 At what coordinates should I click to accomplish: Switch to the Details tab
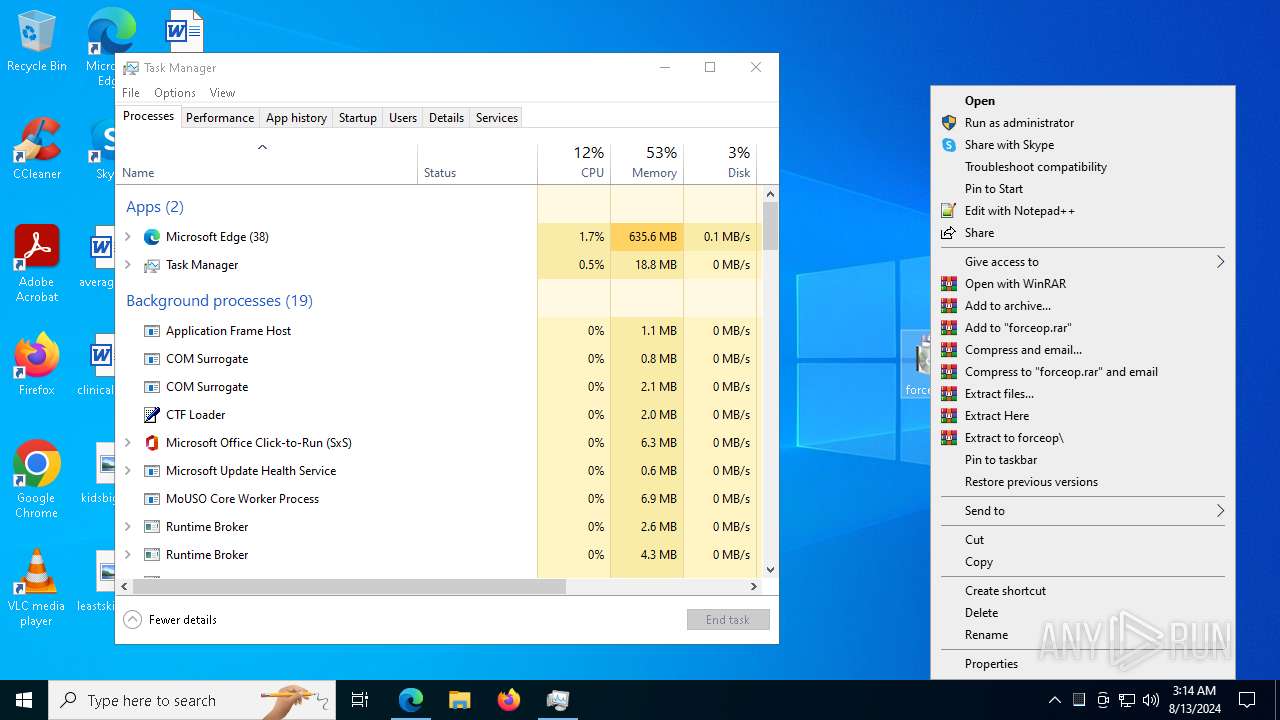(446, 118)
